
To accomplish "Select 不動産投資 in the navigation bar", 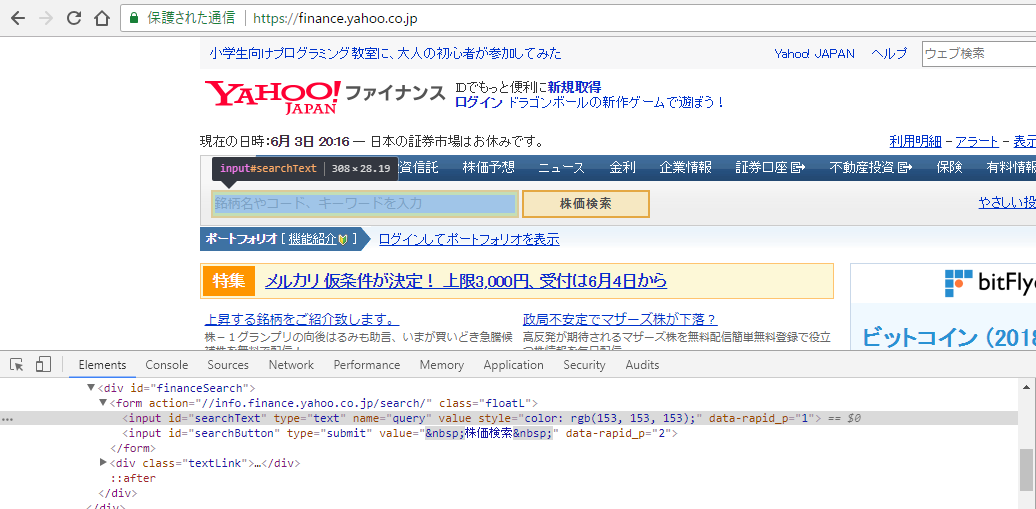I will click(871, 167).
